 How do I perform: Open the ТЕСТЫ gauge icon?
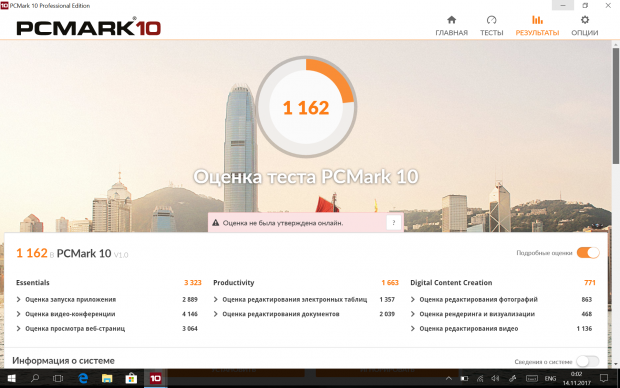[491, 20]
